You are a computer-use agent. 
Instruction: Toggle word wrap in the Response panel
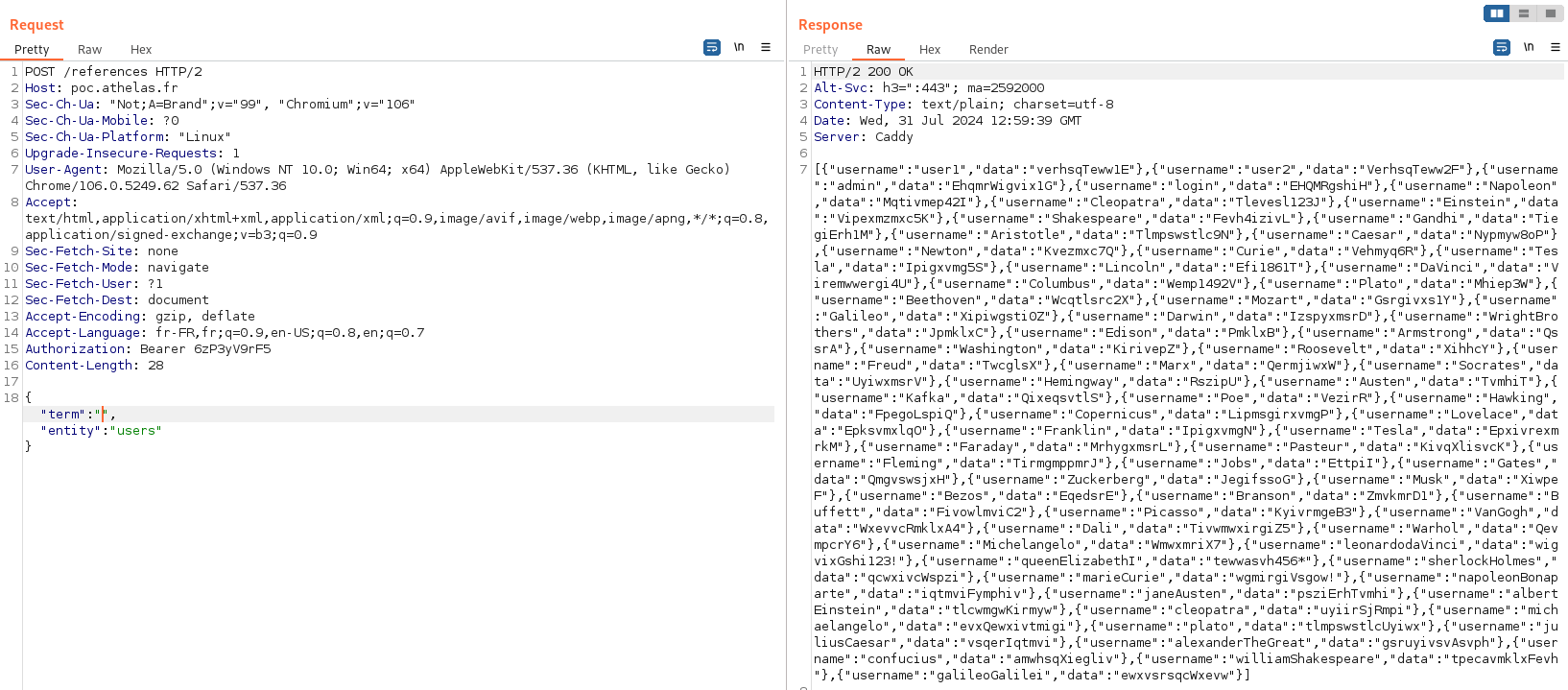(x=1502, y=47)
